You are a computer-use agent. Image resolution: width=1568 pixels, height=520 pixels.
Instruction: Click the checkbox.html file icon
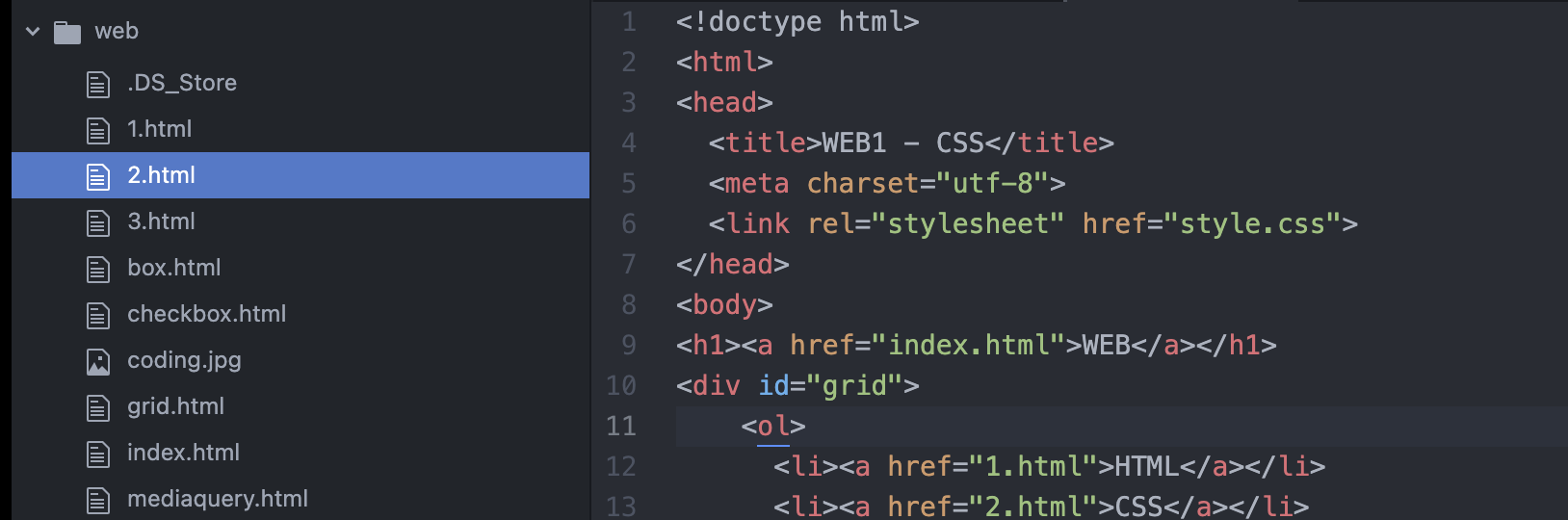[x=98, y=315]
